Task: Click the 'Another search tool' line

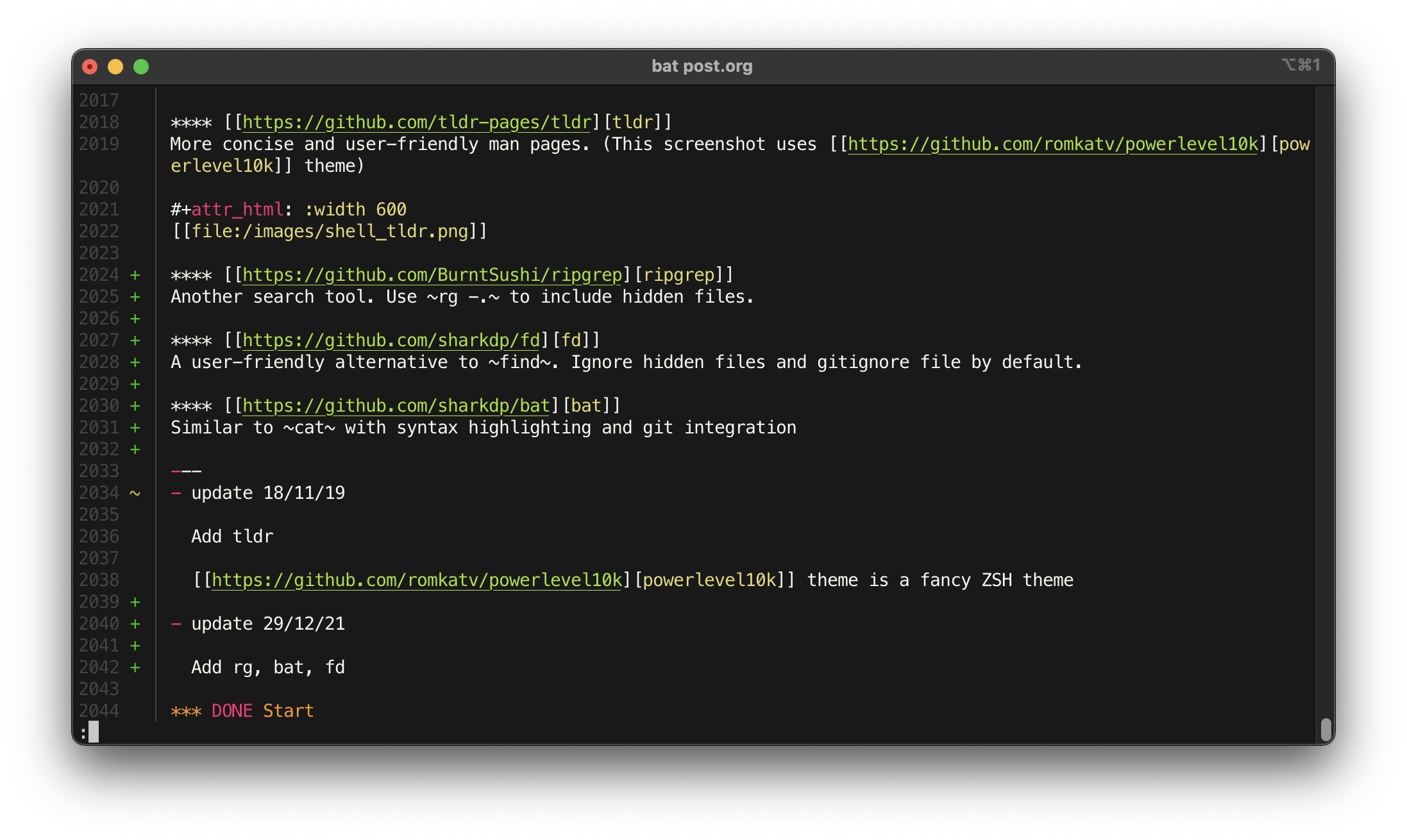Action: (x=462, y=296)
